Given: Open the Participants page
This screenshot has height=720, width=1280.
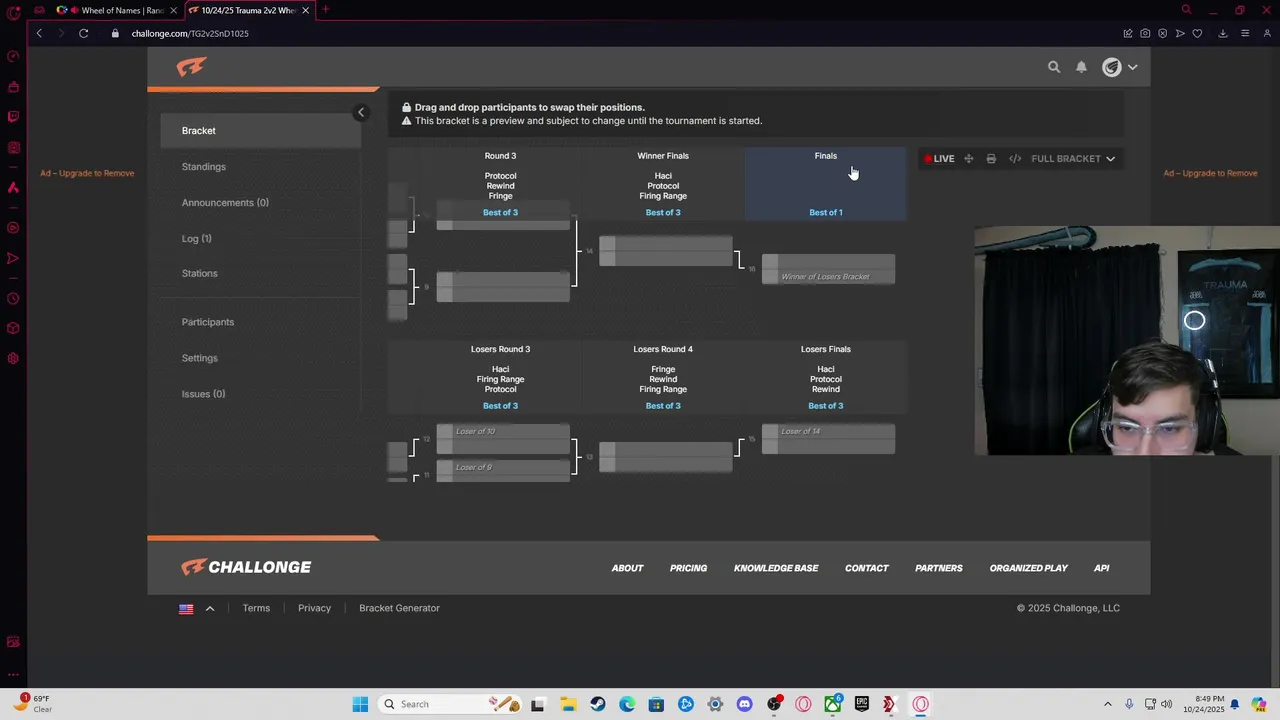Looking at the screenshot, I should pyautogui.click(x=208, y=322).
